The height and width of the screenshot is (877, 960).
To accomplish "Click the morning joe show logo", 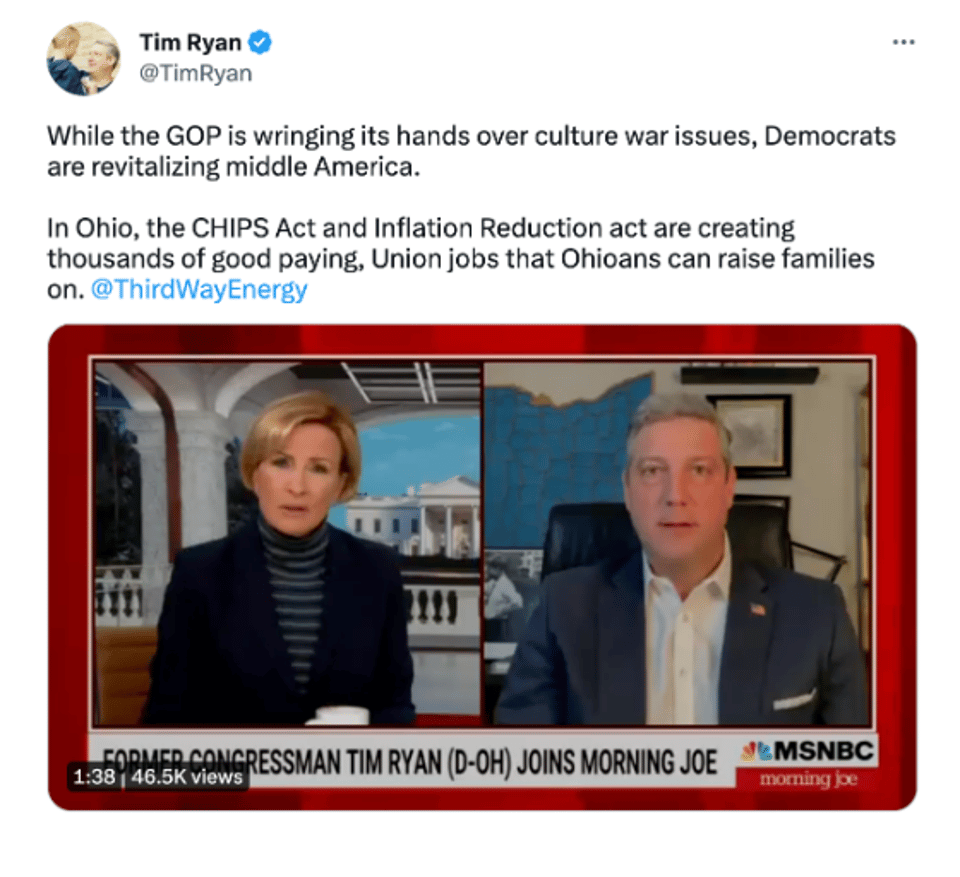I will click(808, 779).
